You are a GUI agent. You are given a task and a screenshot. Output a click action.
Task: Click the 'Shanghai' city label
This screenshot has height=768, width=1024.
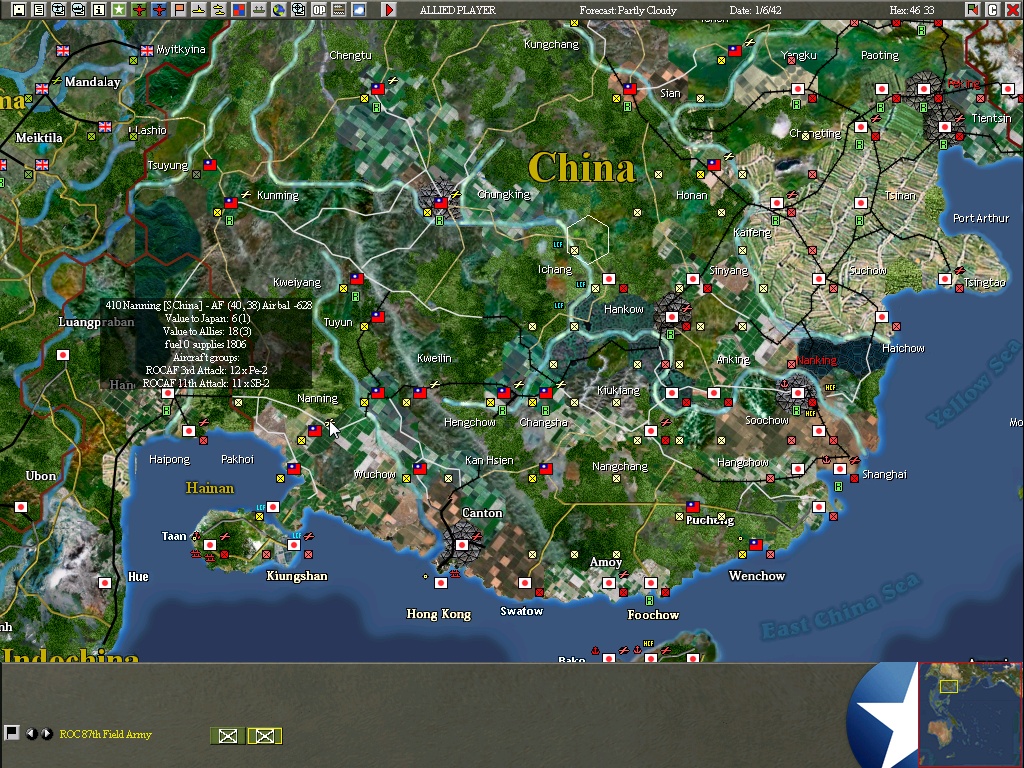(x=884, y=474)
